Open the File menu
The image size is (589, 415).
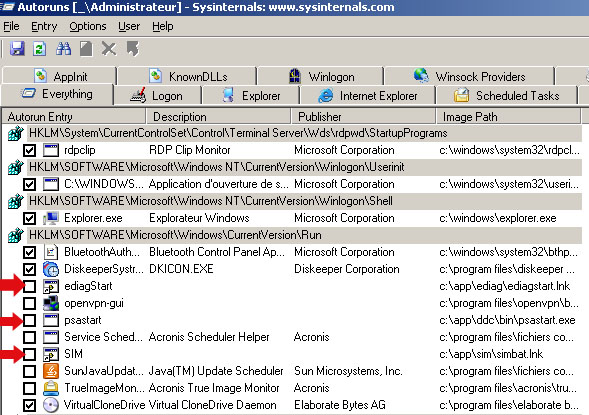11,26
